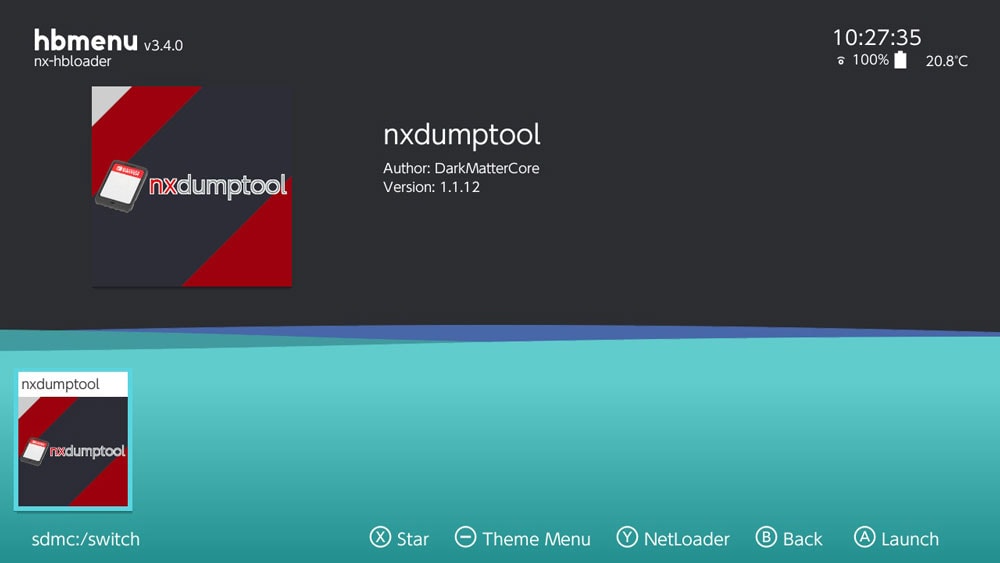Go Back using footer label
This screenshot has width=1000, height=563.
[x=802, y=539]
